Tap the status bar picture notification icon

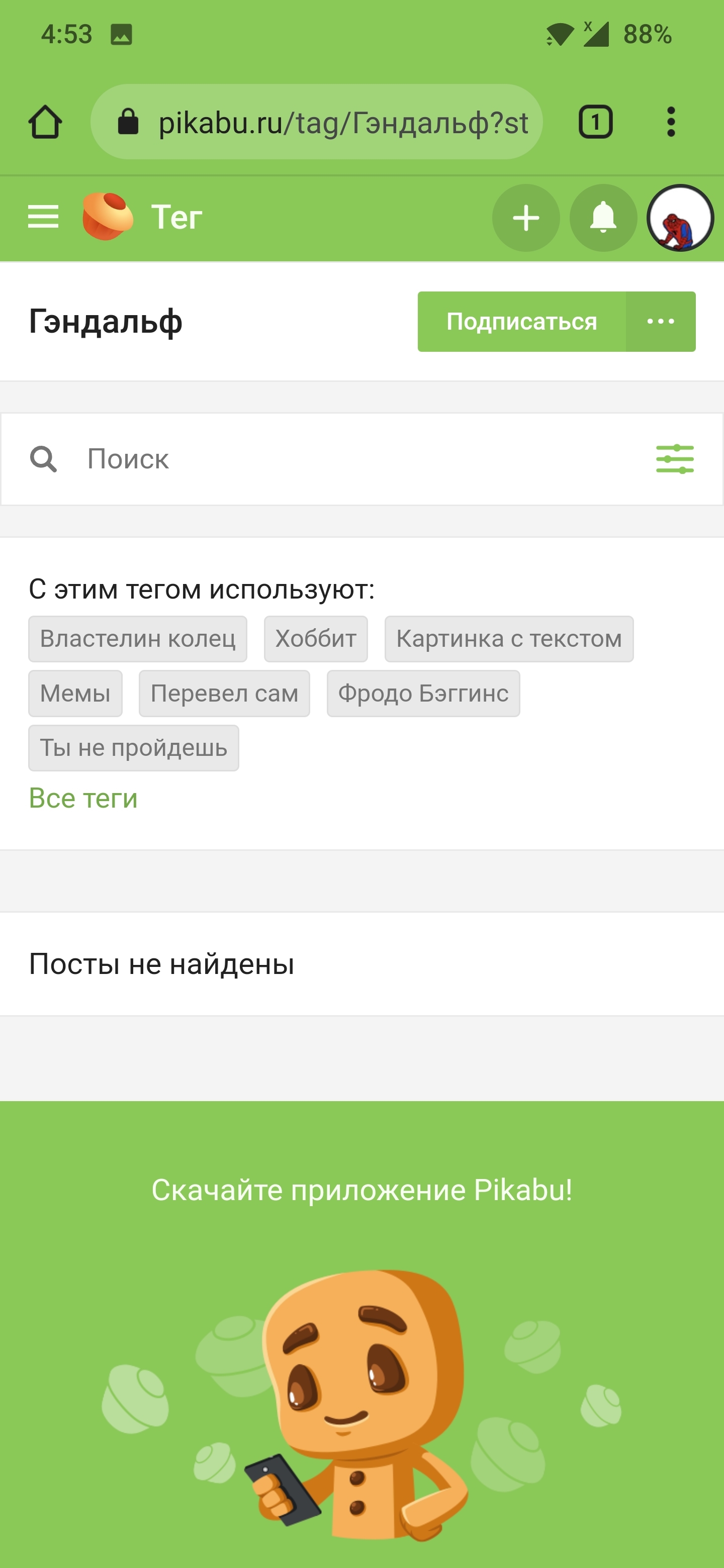tap(121, 35)
